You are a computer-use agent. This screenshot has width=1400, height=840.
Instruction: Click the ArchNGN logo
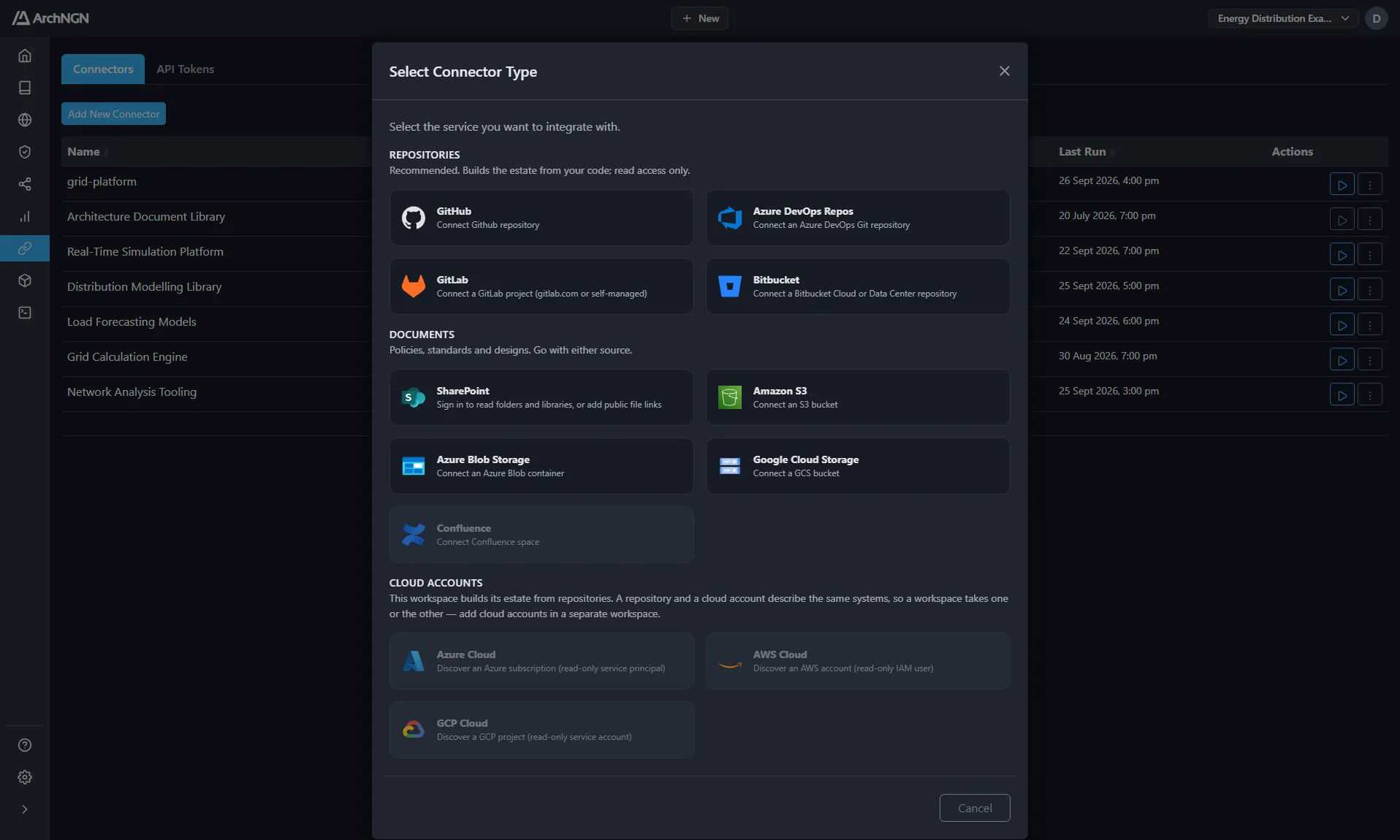pos(50,18)
